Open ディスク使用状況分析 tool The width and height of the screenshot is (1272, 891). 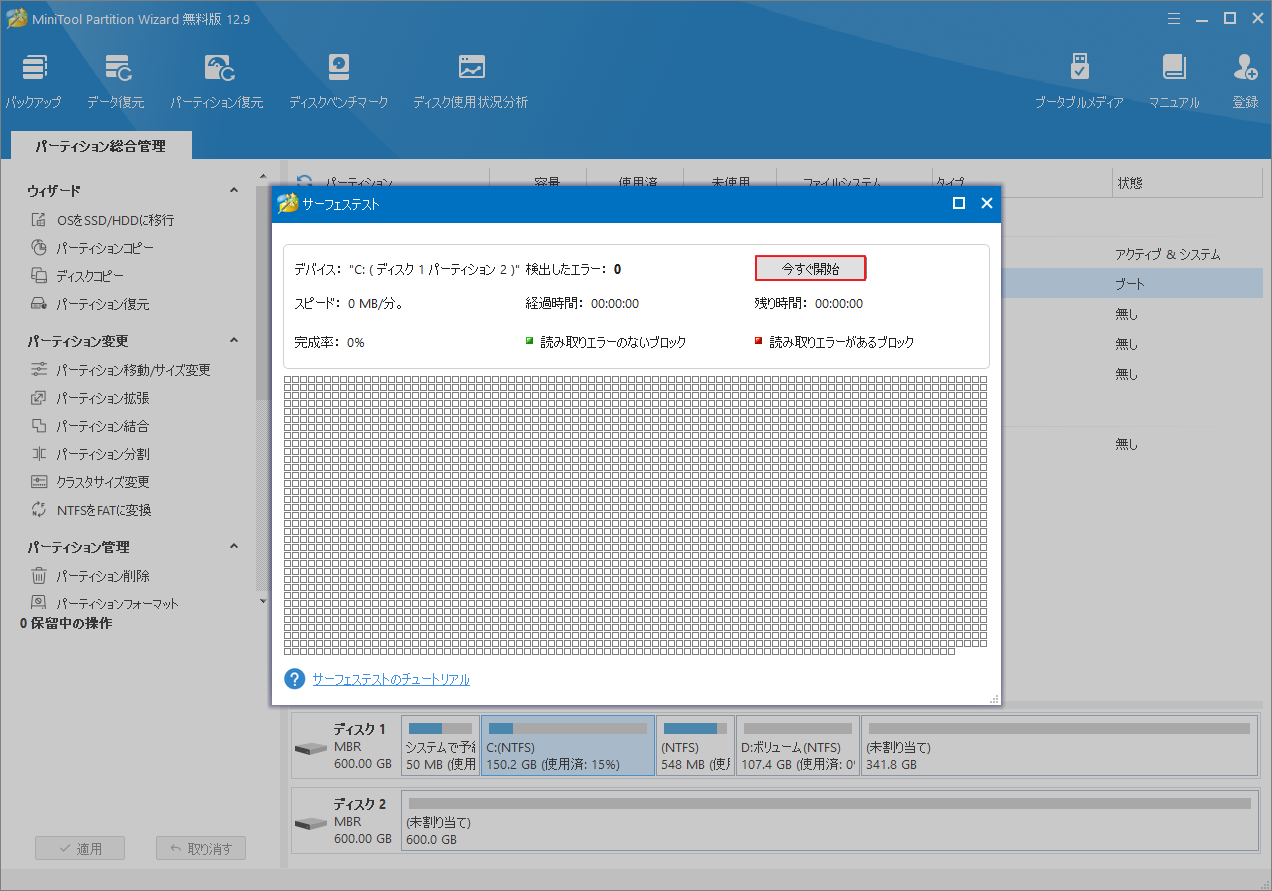[470, 81]
